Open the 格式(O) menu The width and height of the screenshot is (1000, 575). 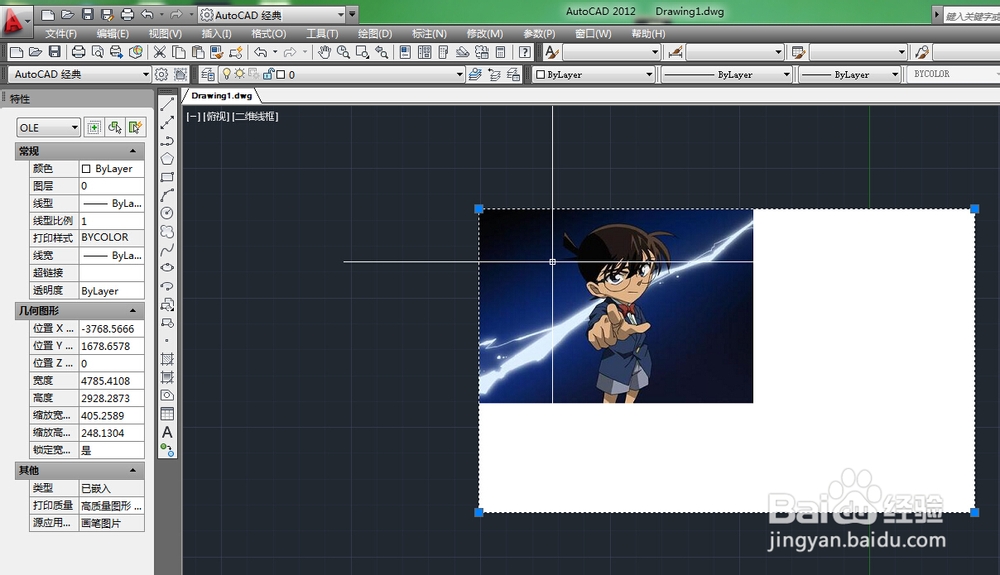(x=268, y=34)
